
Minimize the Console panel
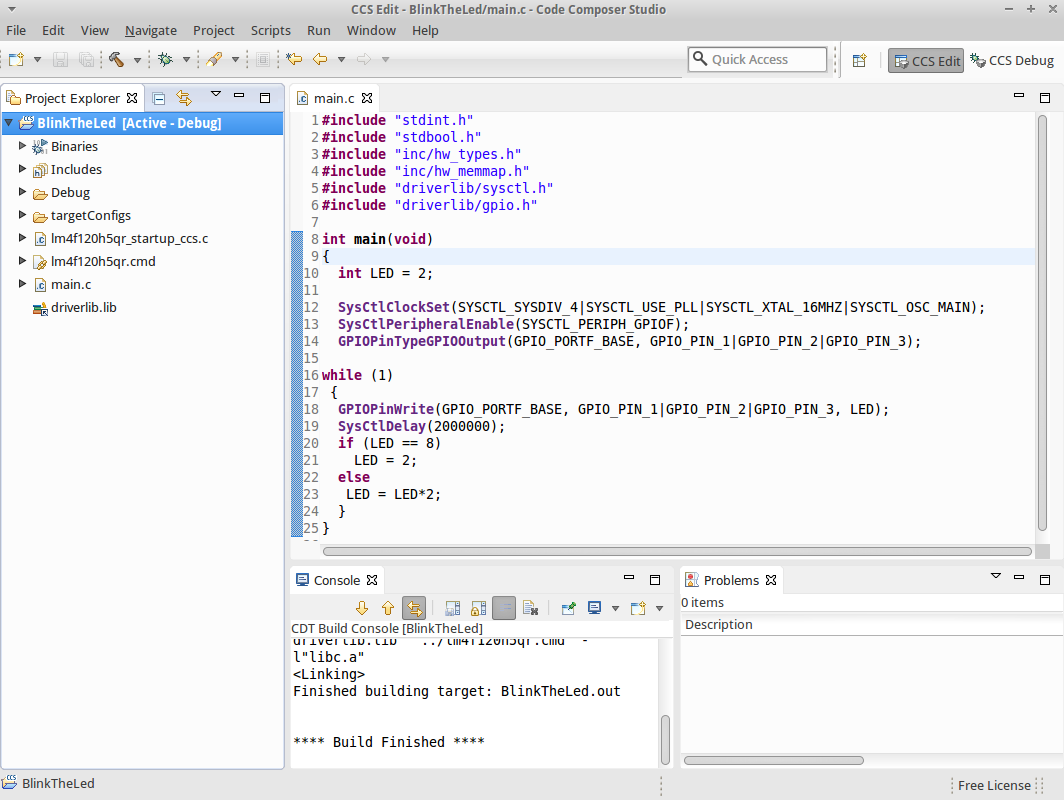(x=629, y=578)
